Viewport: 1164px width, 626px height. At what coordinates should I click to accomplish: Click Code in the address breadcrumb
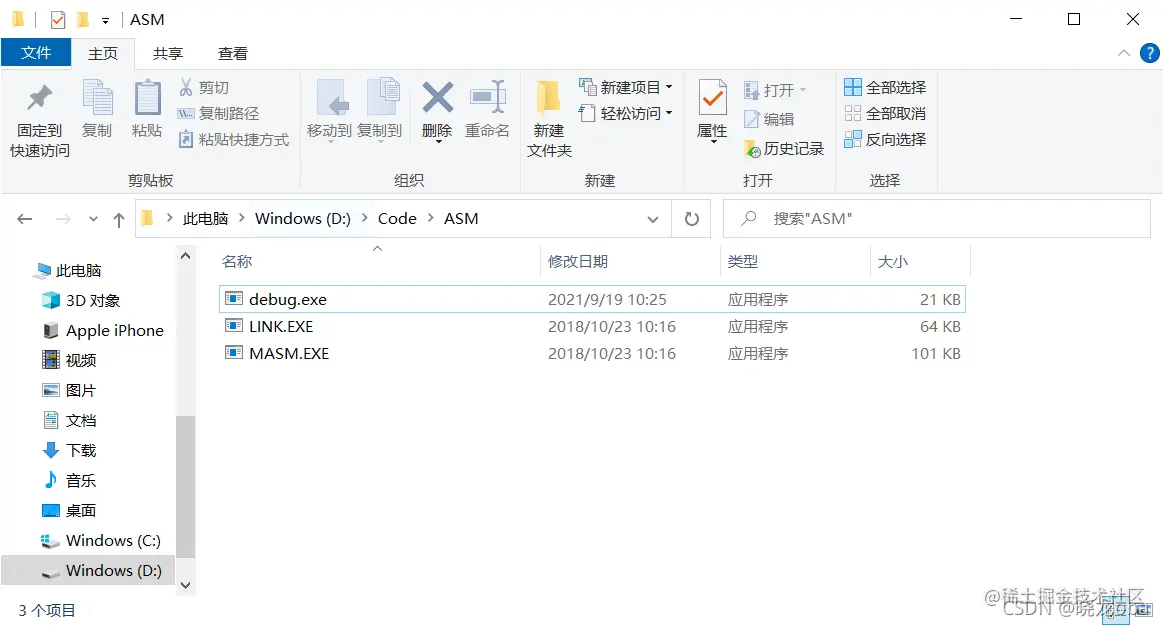tap(397, 218)
